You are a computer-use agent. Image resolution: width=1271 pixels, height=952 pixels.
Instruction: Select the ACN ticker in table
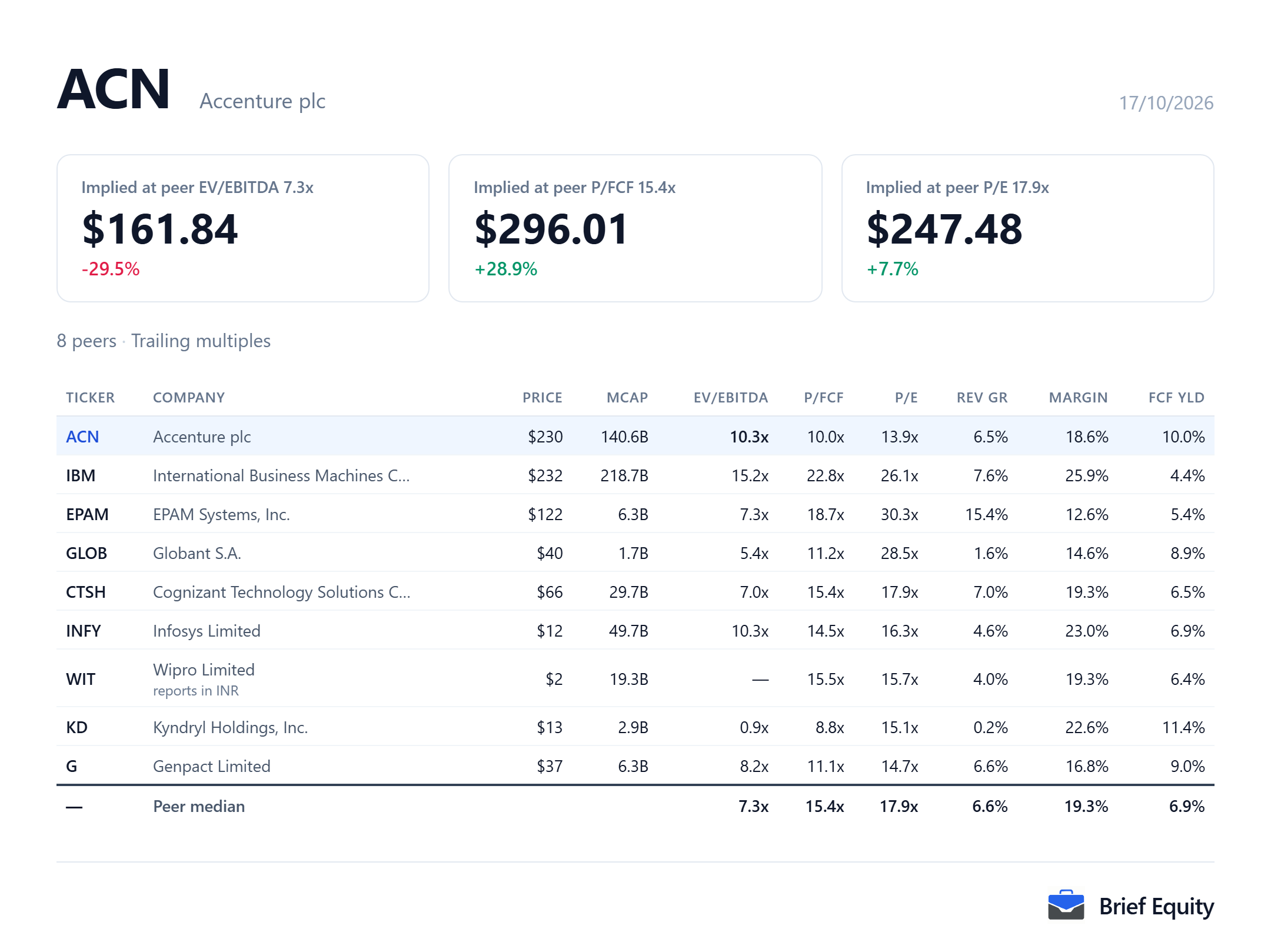pyautogui.click(x=82, y=437)
